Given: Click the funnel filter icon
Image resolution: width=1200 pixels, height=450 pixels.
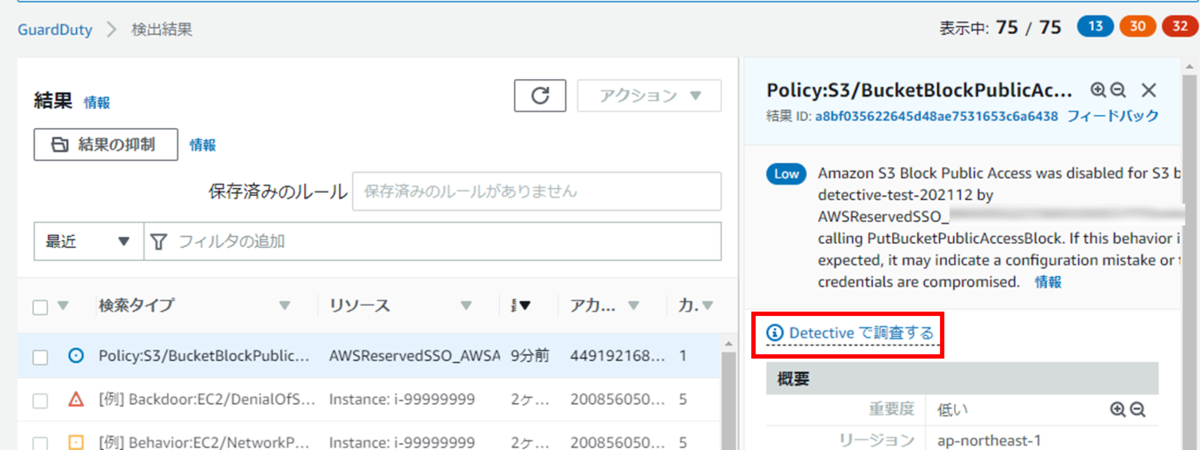Looking at the screenshot, I should pos(159,241).
